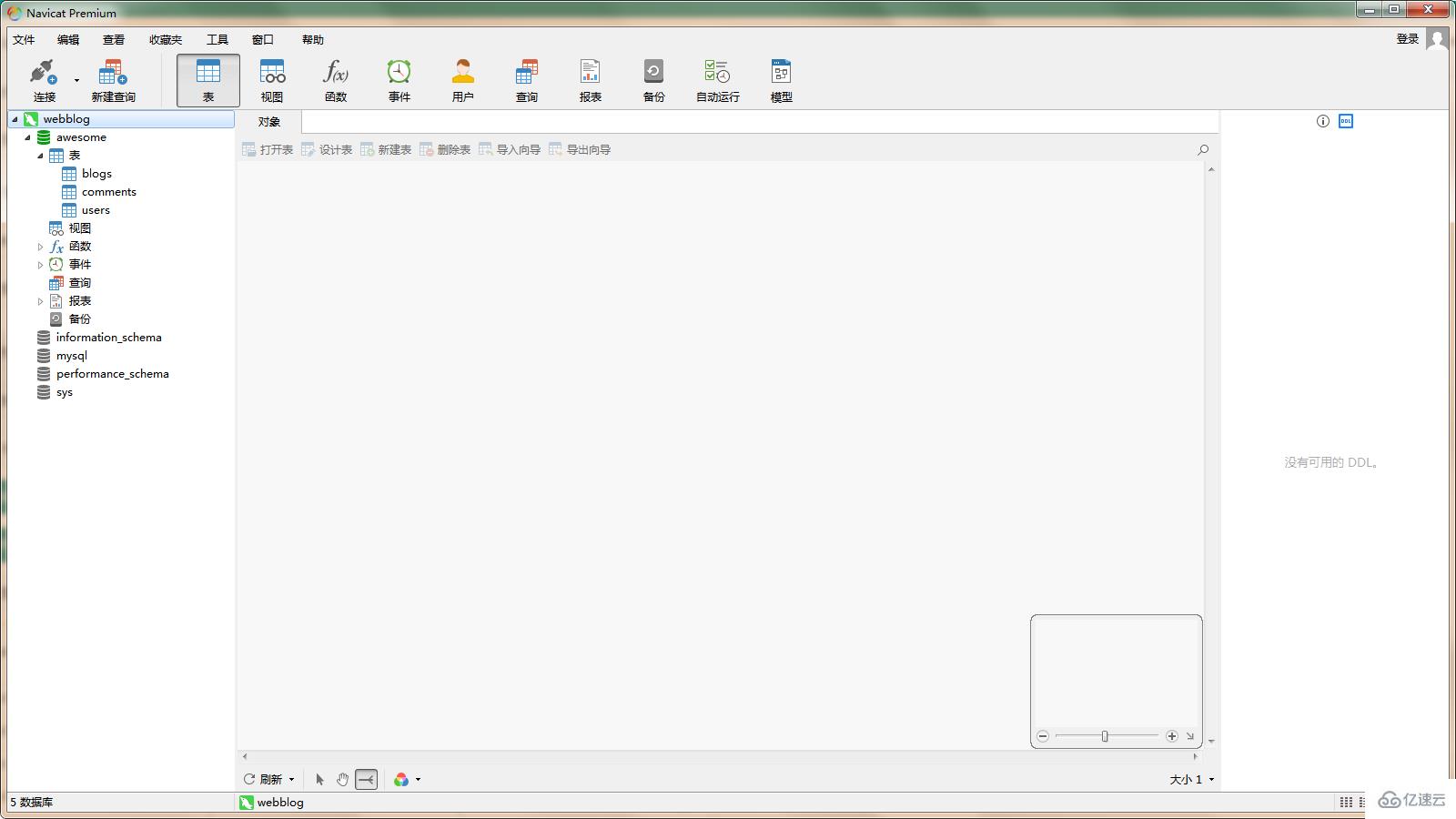The height and width of the screenshot is (819, 1456).
Task: Open the Edit (编辑) menu
Action: pos(68,39)
